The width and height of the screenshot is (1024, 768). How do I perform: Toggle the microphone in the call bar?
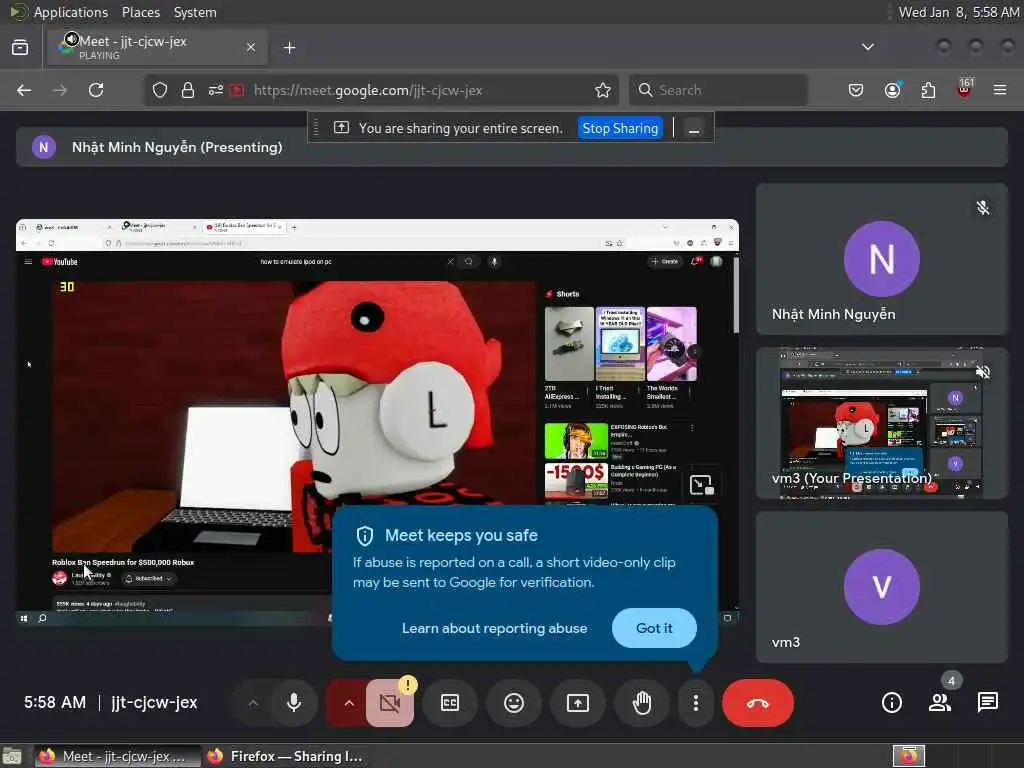click(294, 703)
